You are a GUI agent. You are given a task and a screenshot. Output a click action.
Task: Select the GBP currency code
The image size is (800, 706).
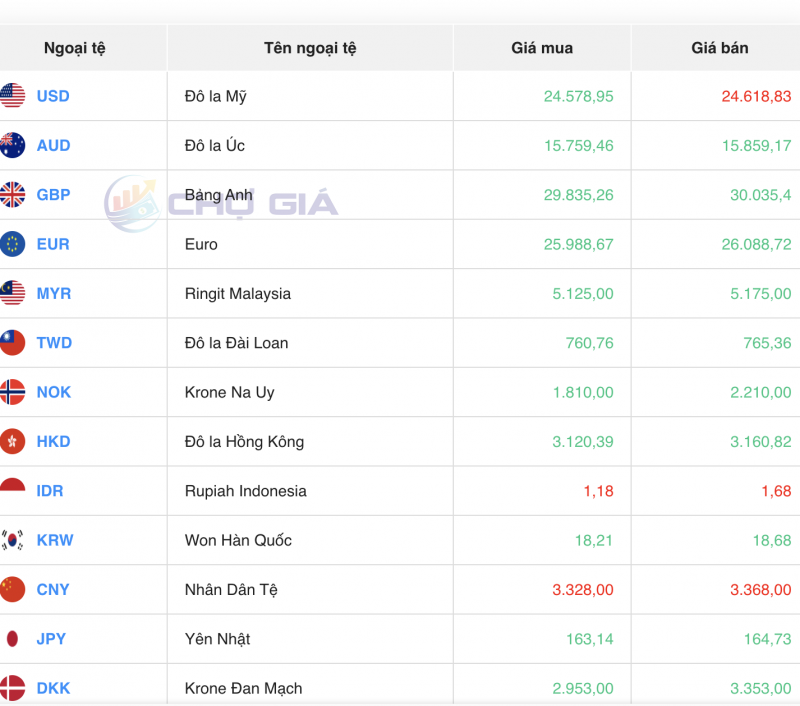[53, 195]
